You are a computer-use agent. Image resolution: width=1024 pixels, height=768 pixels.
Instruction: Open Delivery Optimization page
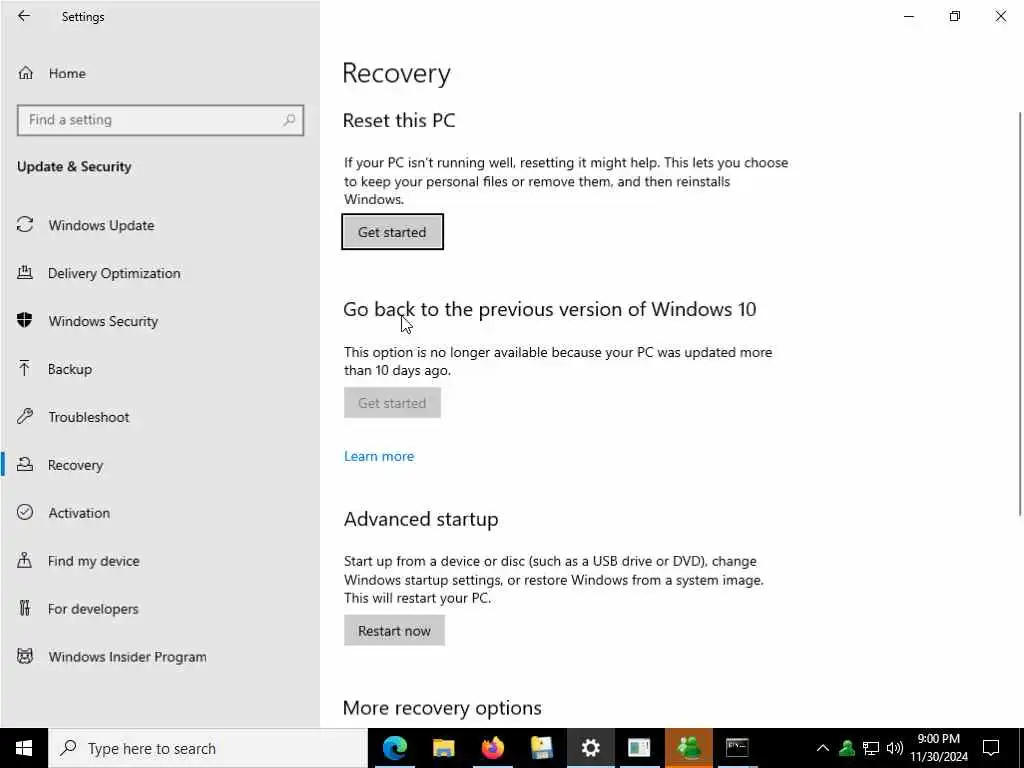(x=114, y=273)
